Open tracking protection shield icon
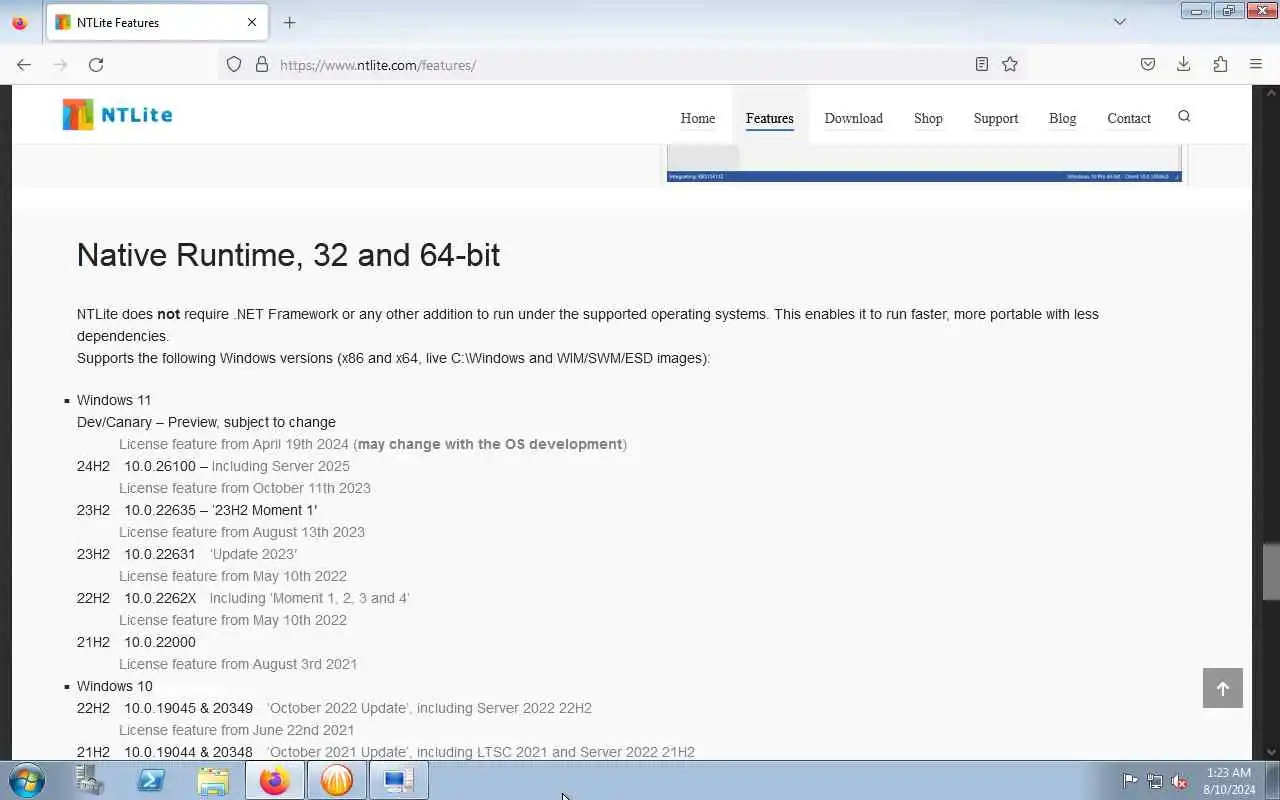Viewport: 1280px width, 800px height. 234,65
